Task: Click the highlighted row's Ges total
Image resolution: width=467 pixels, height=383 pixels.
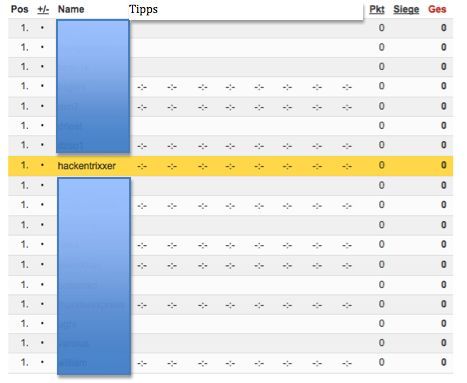Action: 443,165
